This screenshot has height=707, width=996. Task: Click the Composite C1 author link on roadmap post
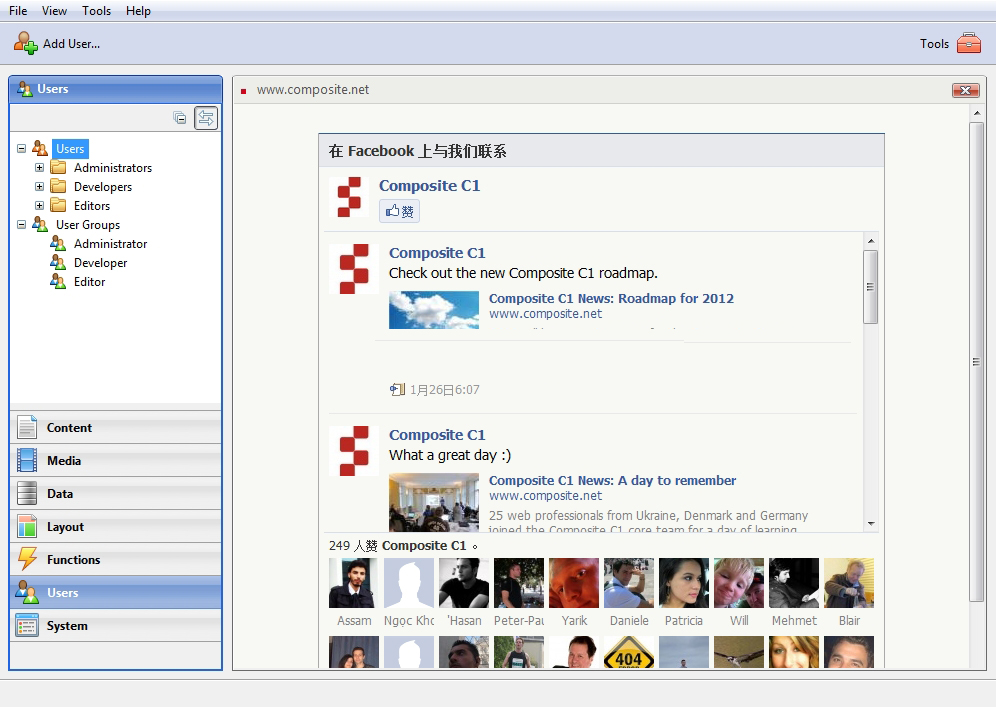click(437, 253)
